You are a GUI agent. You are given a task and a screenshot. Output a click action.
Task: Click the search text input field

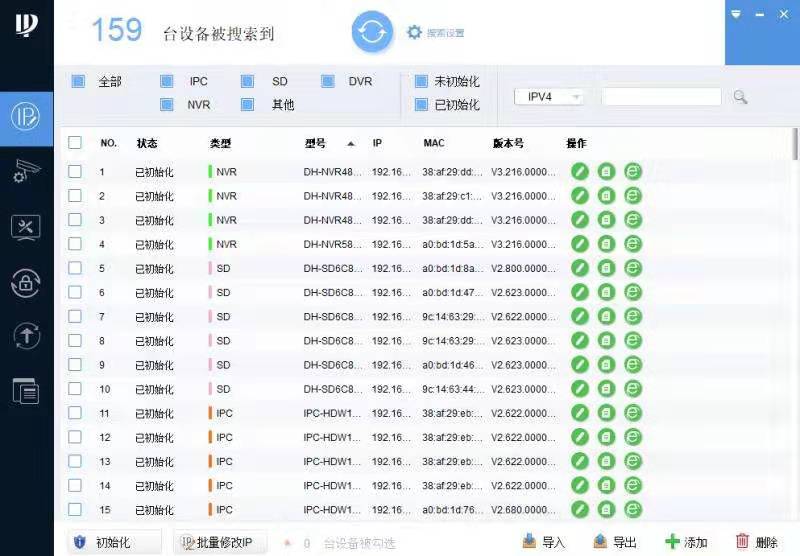661,97
